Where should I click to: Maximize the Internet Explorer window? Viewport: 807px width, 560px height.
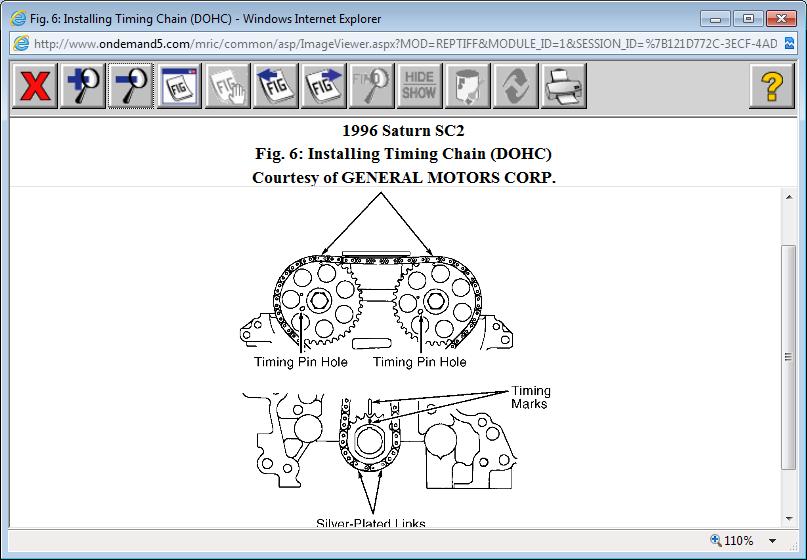[x=748, y=17]
